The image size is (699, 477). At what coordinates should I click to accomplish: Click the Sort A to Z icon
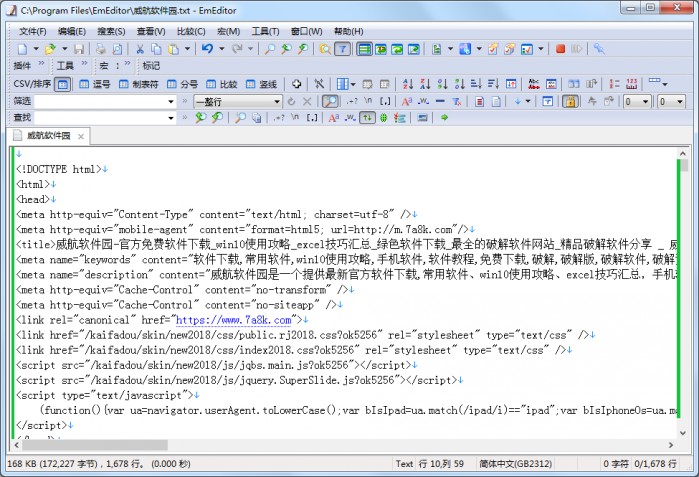(407, 84)
